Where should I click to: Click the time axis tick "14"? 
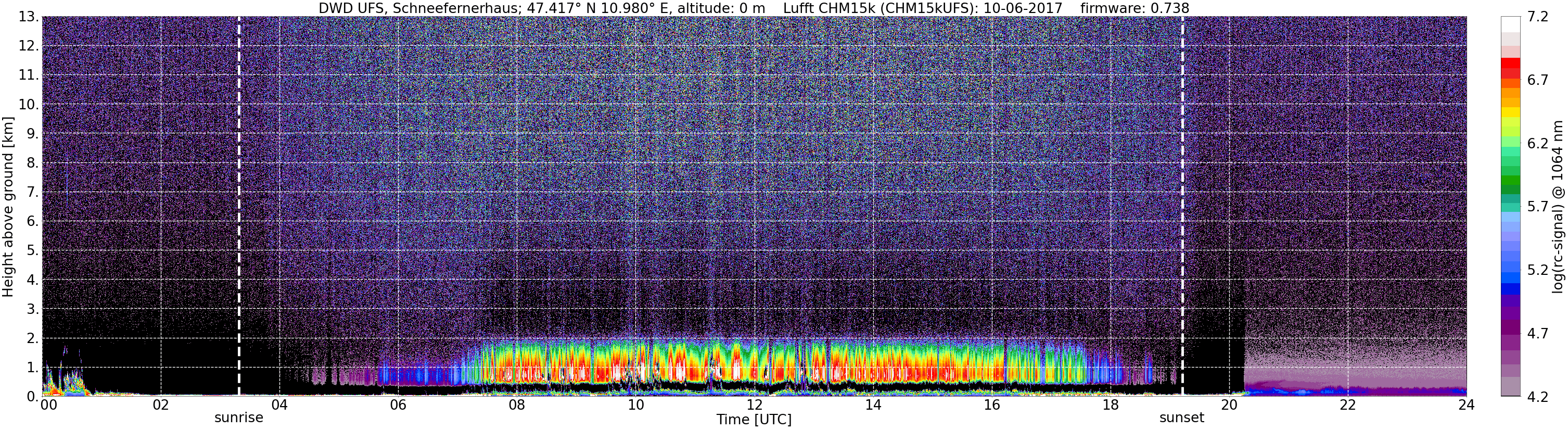(873, 406)
